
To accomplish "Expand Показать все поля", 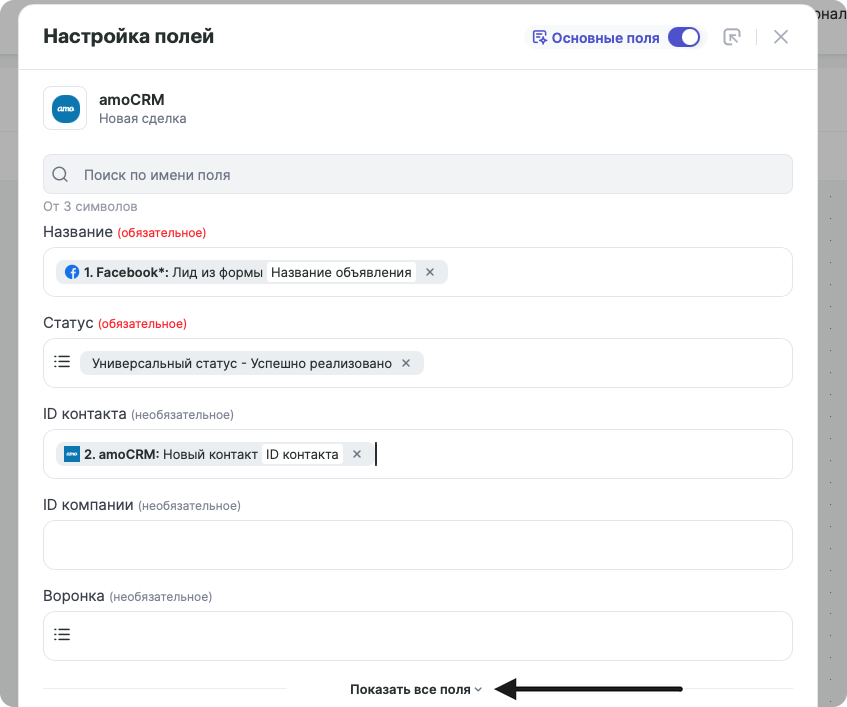I will pos(415,690).
